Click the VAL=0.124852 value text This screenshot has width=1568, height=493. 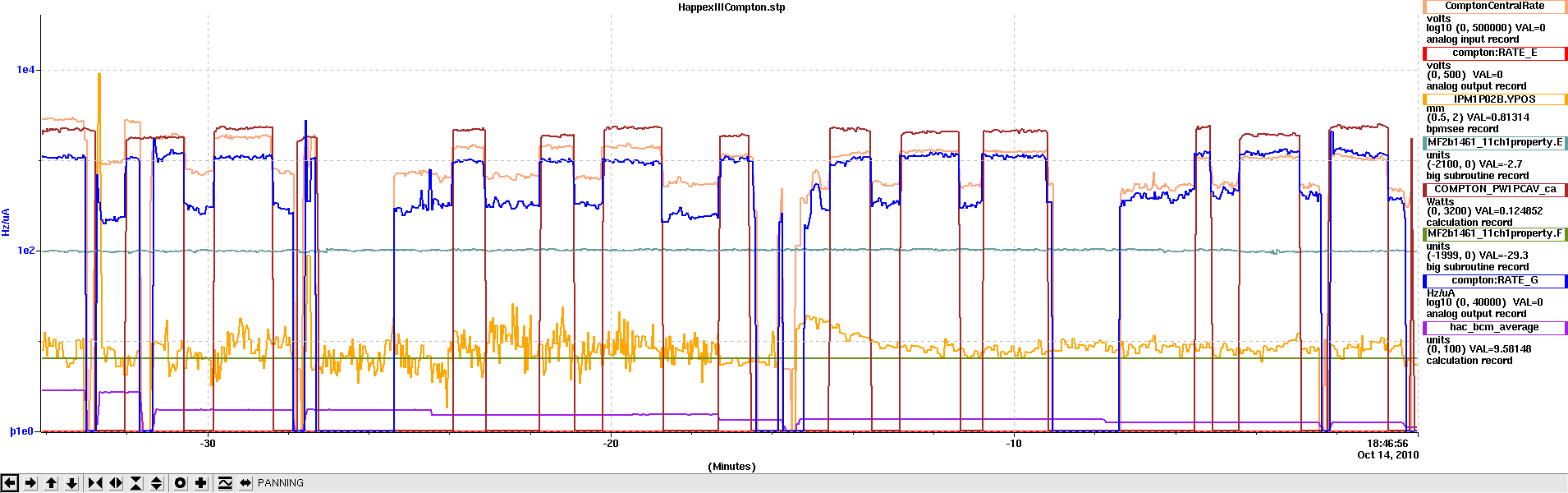[x=1509, y=211]
